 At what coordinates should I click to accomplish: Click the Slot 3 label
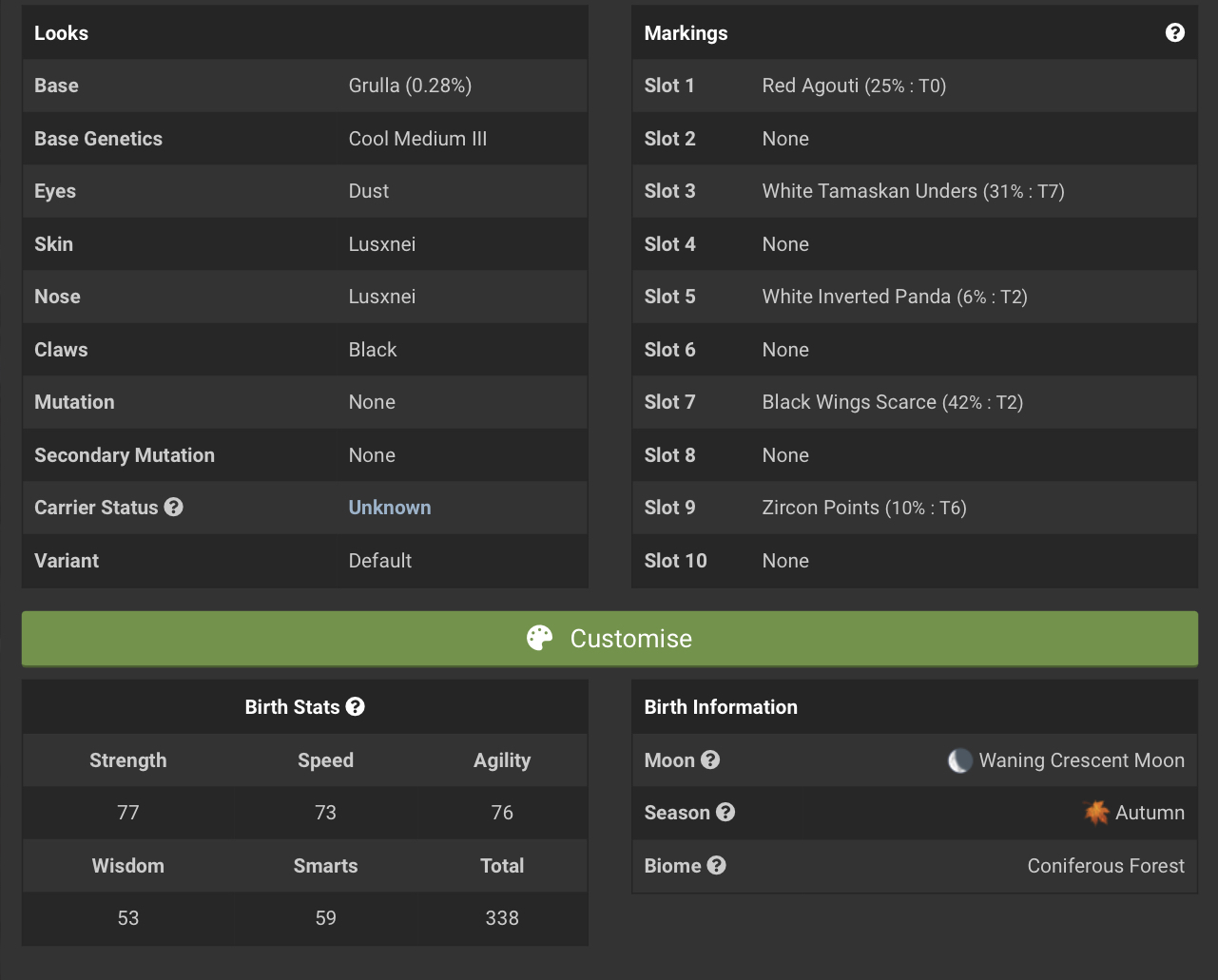(669, 191)
